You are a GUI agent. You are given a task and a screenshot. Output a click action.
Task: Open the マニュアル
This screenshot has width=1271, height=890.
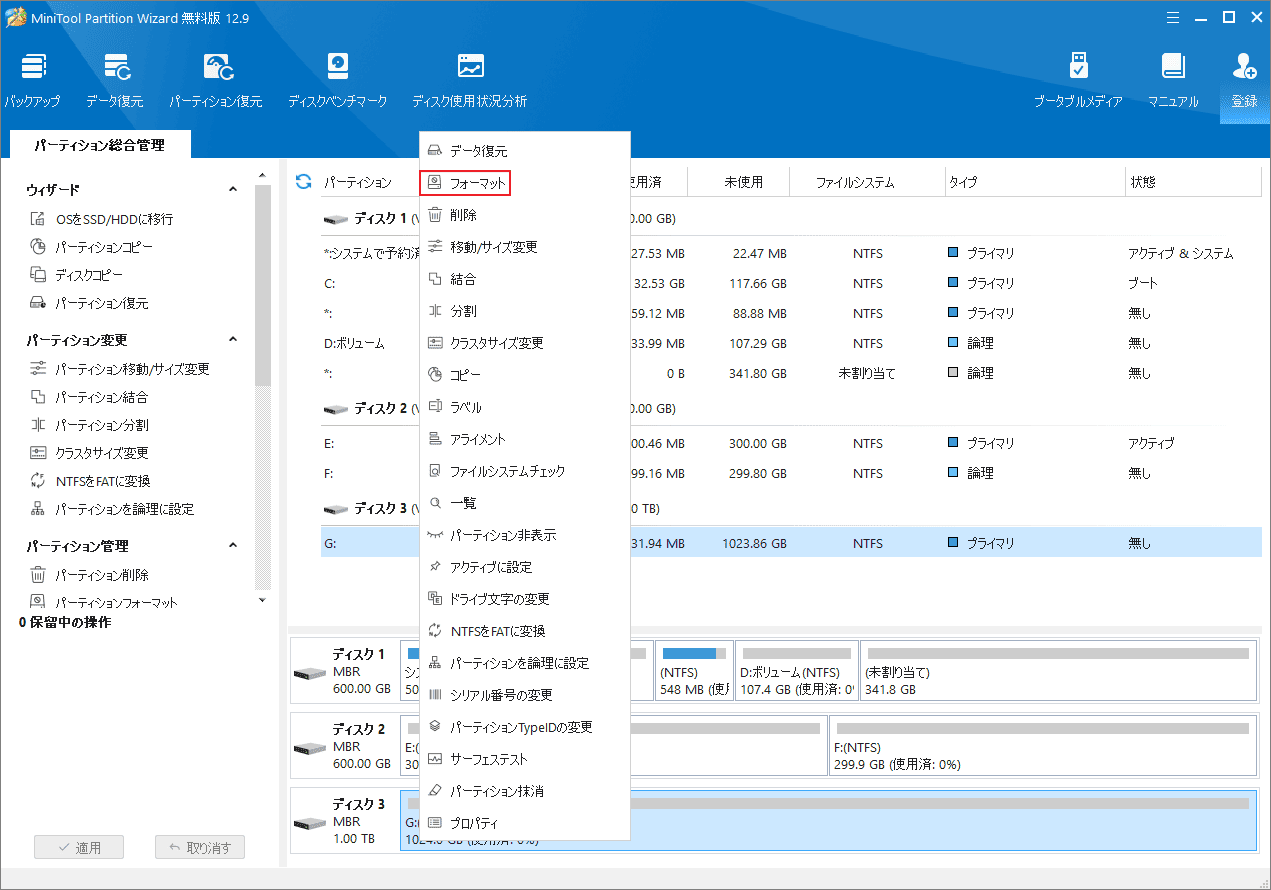1173,82
